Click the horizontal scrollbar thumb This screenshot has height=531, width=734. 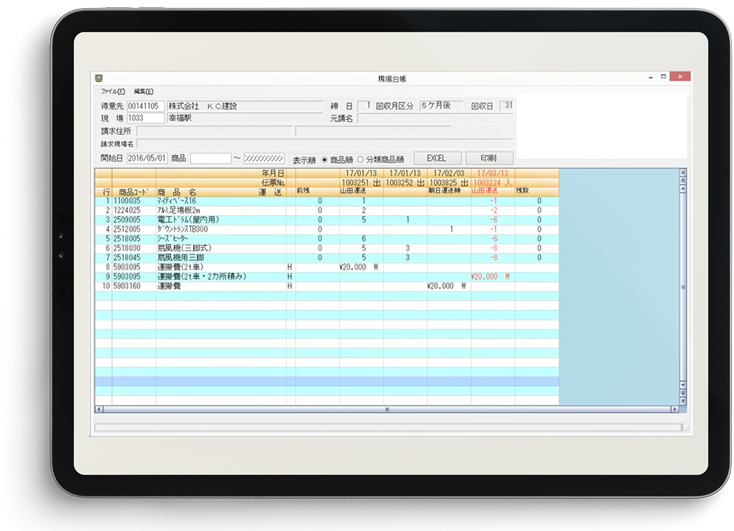[x=387, y=409]
